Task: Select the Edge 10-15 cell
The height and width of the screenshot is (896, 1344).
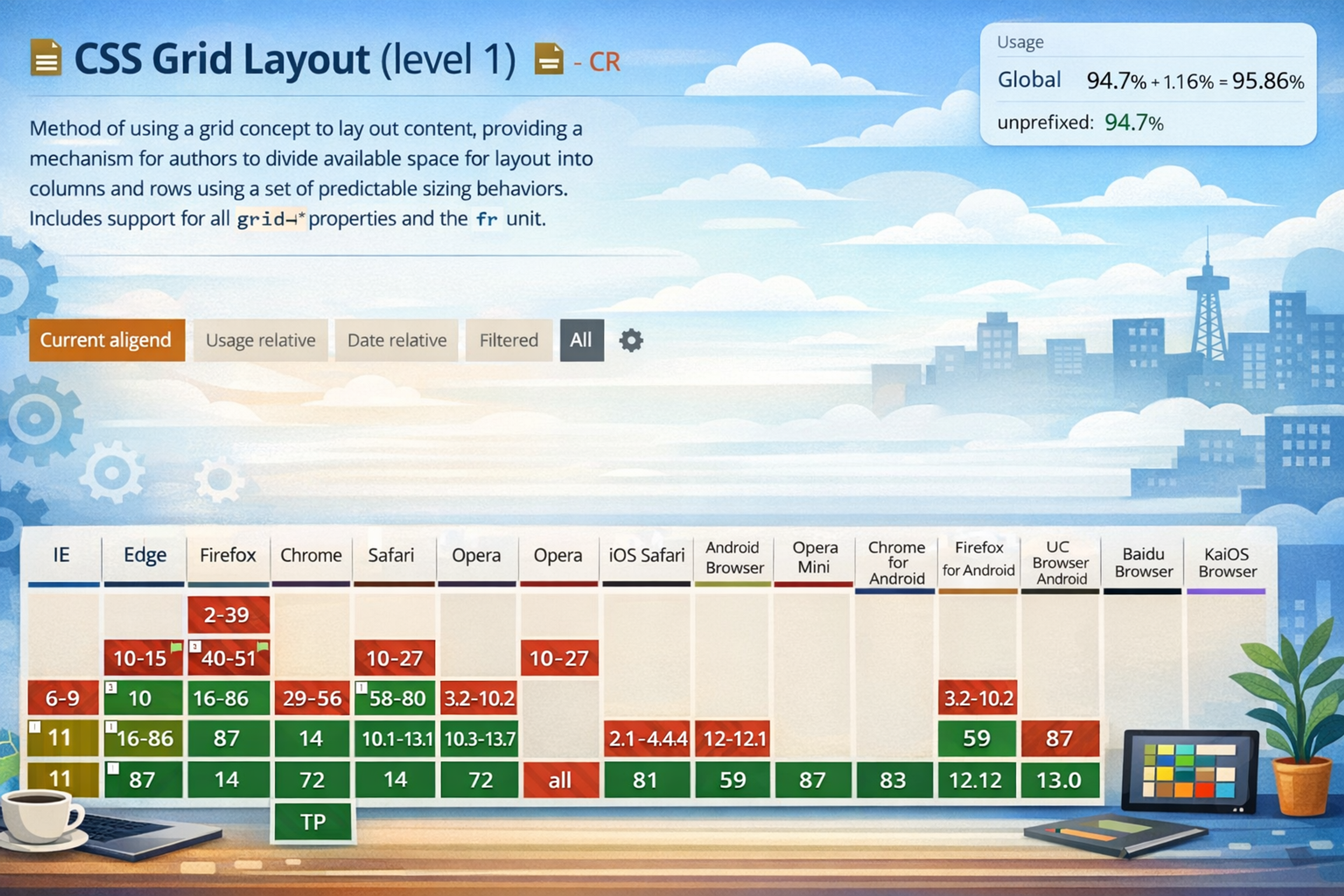Action: 143,658
